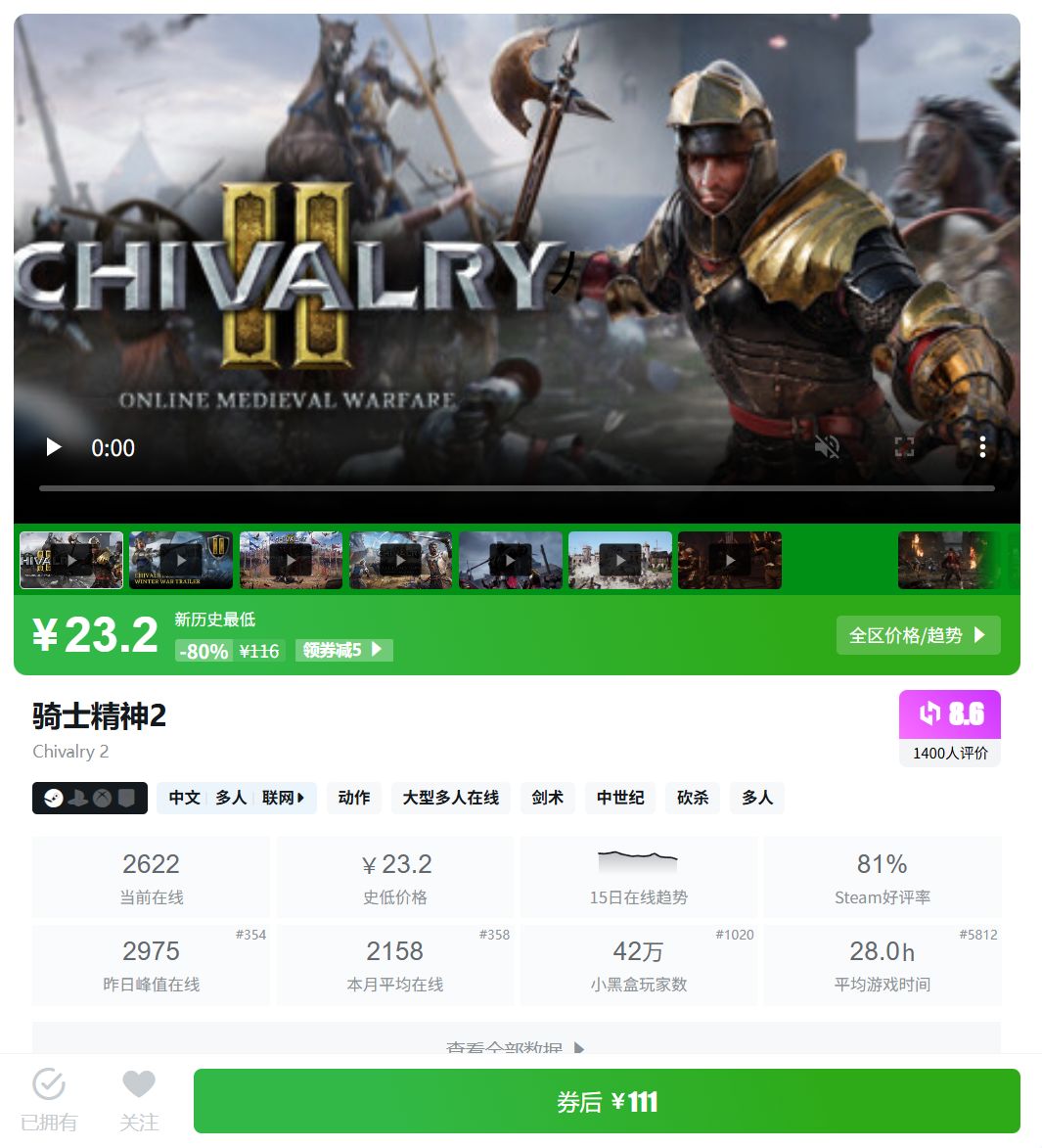Select the 大型多人在线 tag
1042x1148 pixels.
pos(451,798)
